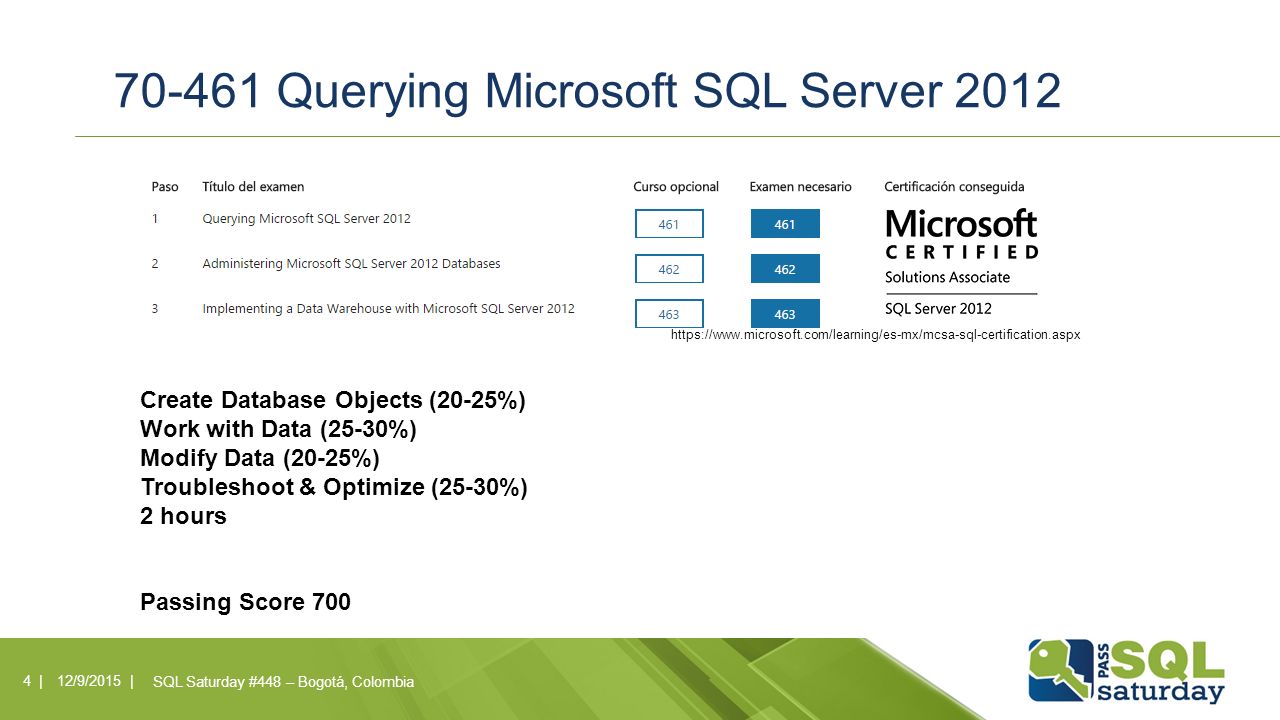Screen dimensions: 1280x720
Task: Click the Microsoft Certified Solutions Associate logo
Action: point(961,263)
